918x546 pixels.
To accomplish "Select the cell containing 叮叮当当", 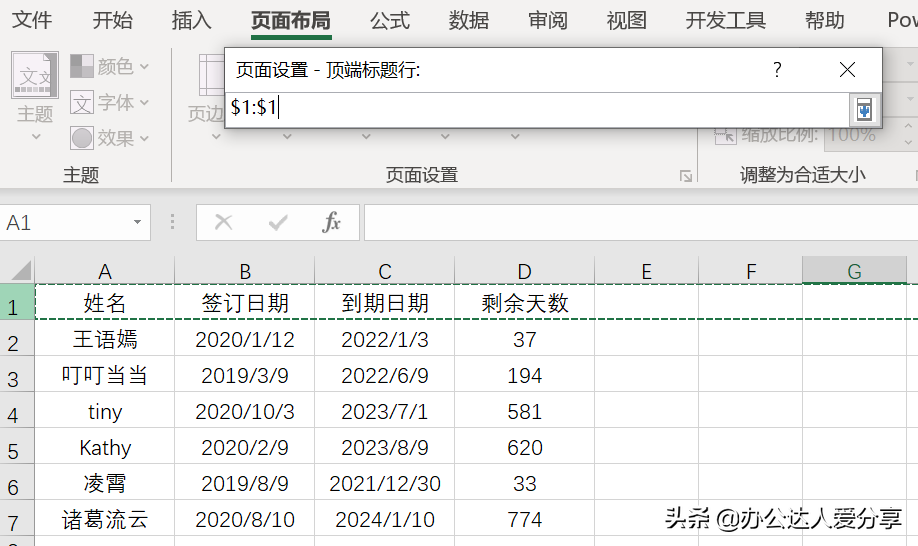I will (105, 375).
